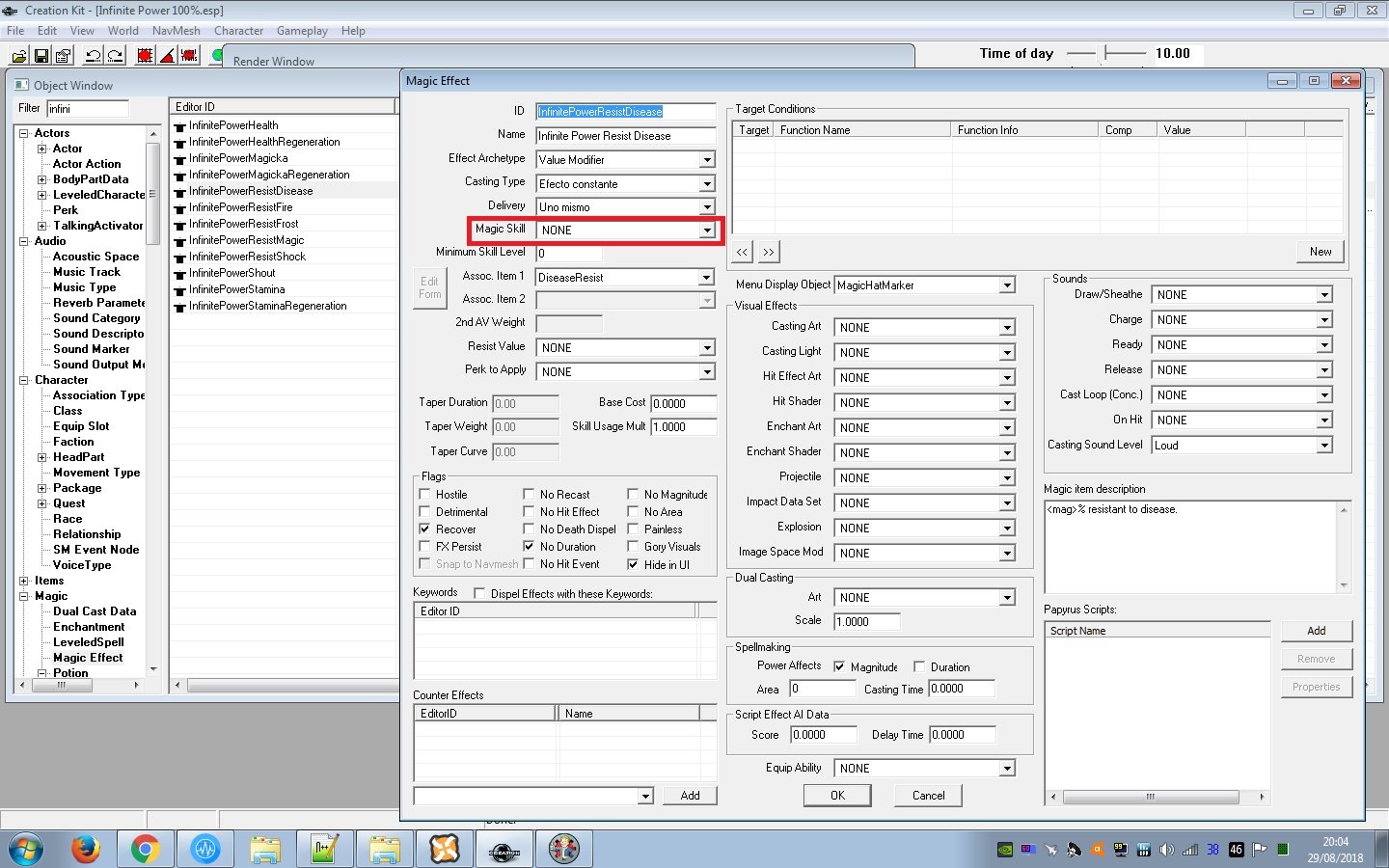This screenshot has height=868, width=1389.
Task: Open the Gameplay menu
Action: 301,30
